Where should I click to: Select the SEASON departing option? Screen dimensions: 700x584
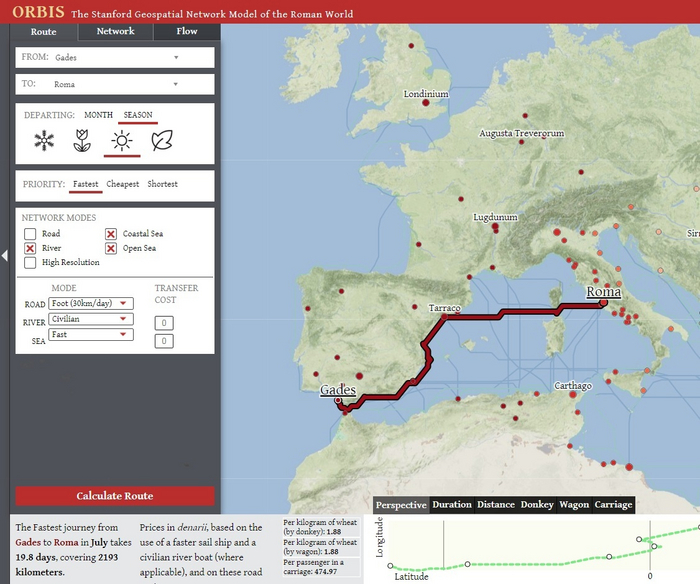click(x=138, y=115)
